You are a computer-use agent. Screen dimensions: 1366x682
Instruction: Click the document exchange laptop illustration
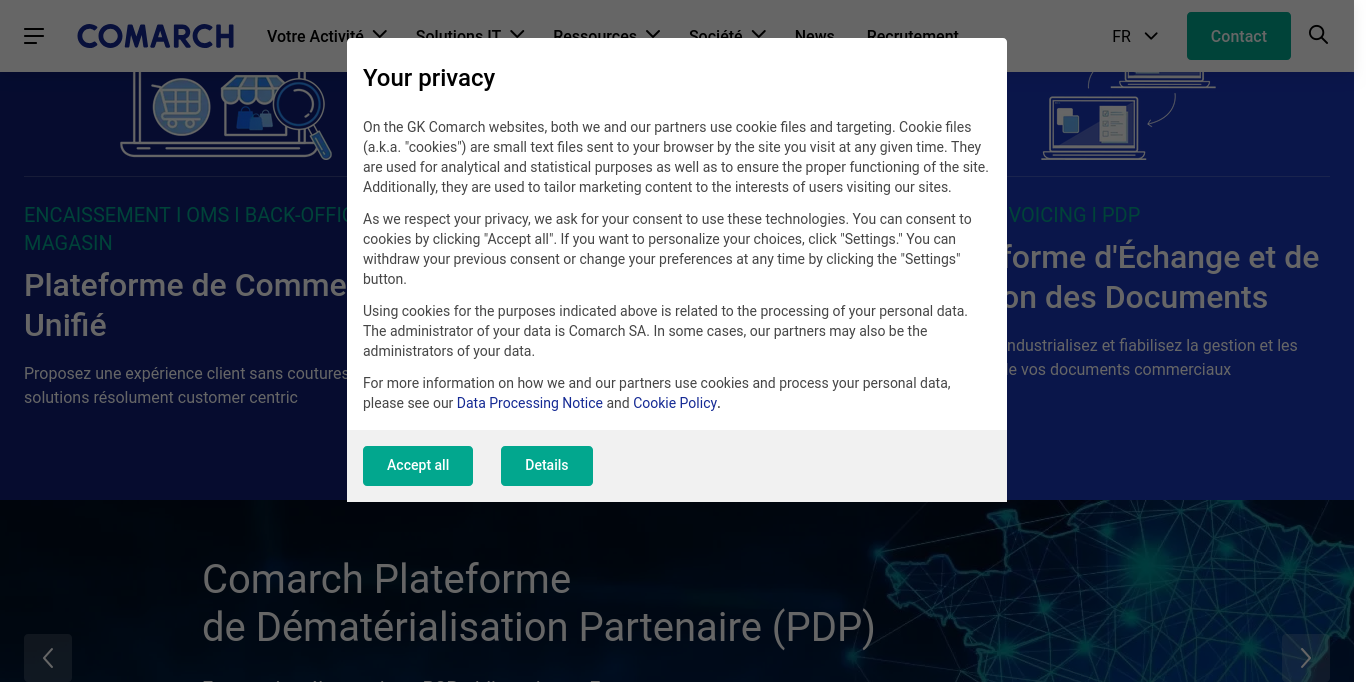coord(1095,125)
